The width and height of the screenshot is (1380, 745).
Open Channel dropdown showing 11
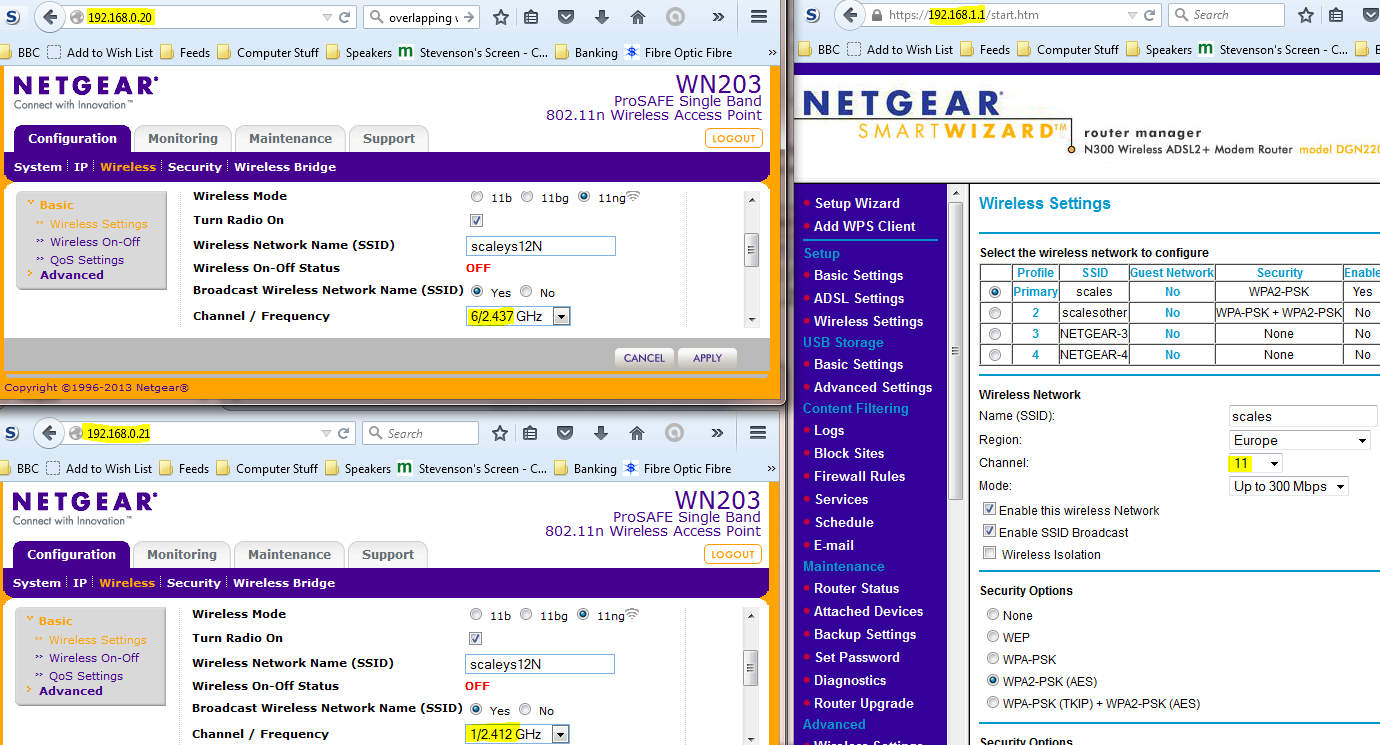point(1256,463)
